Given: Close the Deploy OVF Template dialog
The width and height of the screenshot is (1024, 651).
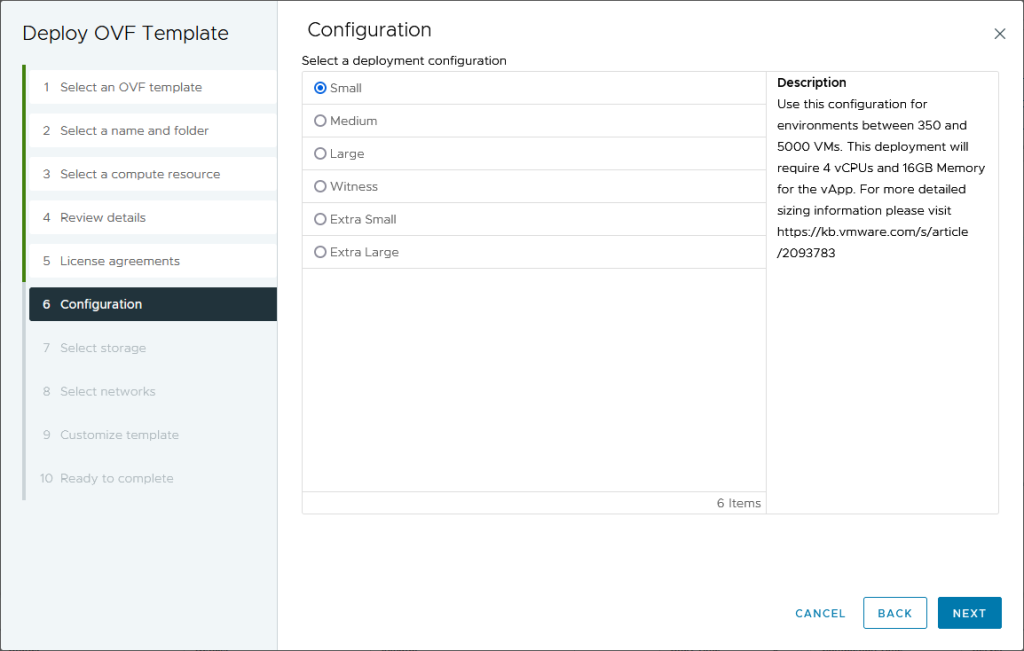Looking at the screenshot, I should click(999, 34).
